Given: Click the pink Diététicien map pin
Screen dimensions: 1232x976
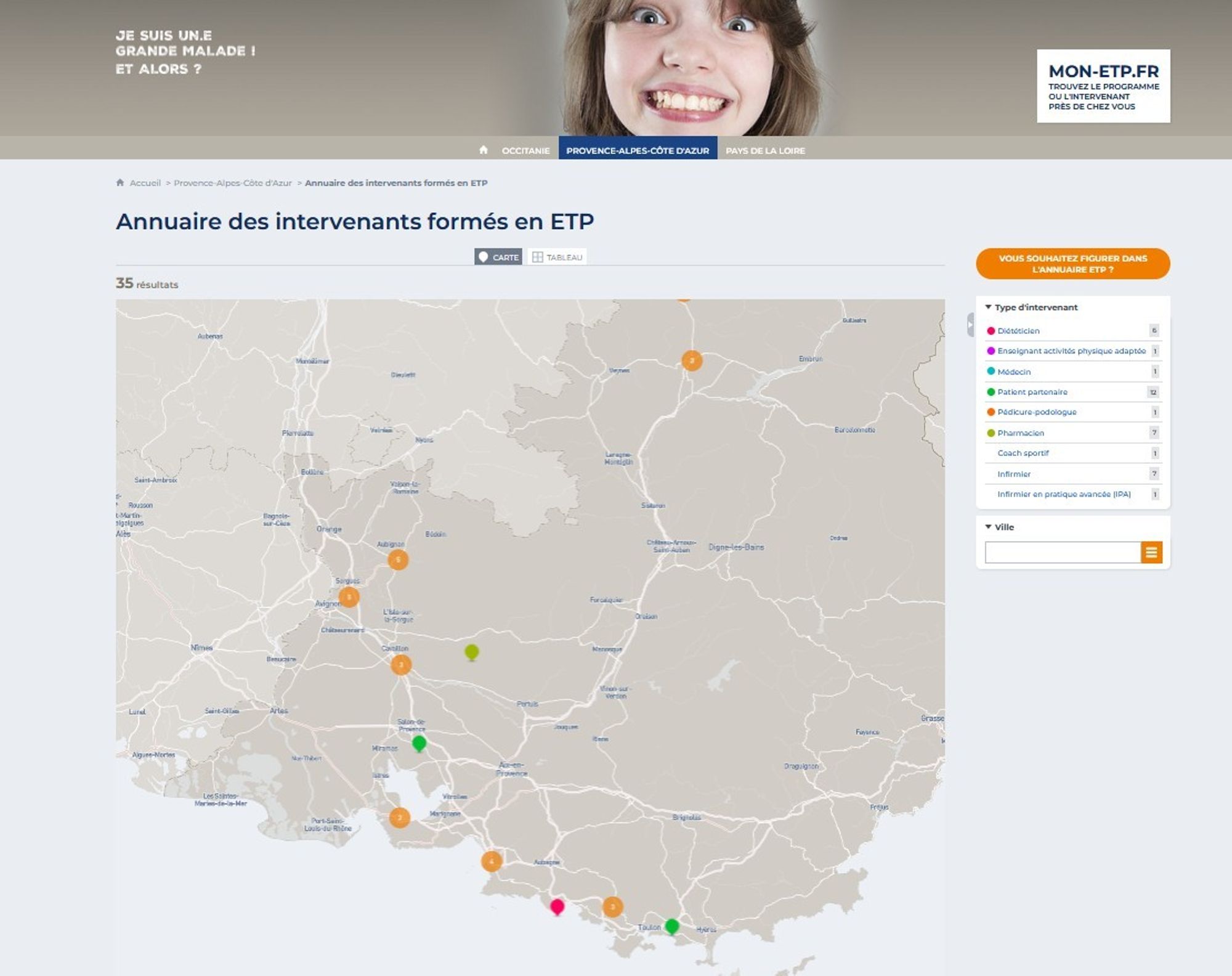Looking at the screenshot, I should pyautogui.click(x=557, y=907).
